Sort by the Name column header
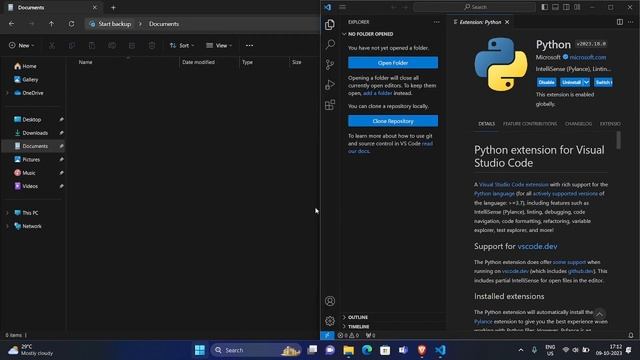Screen dimensions: 640x360 point(85,62)
